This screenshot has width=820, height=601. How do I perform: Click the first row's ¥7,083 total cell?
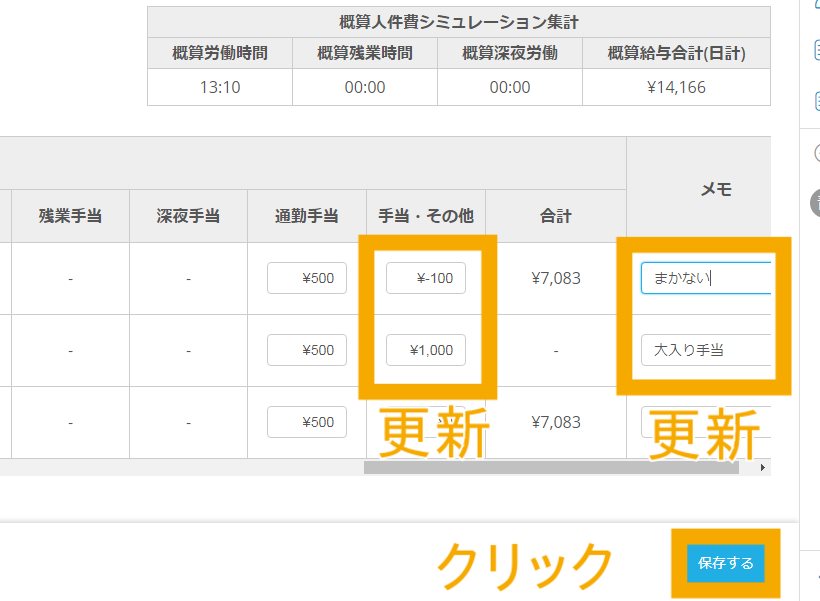click(556, 279)
